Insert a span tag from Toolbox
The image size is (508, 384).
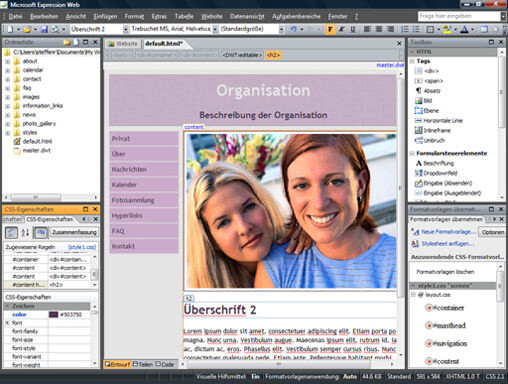429,81
